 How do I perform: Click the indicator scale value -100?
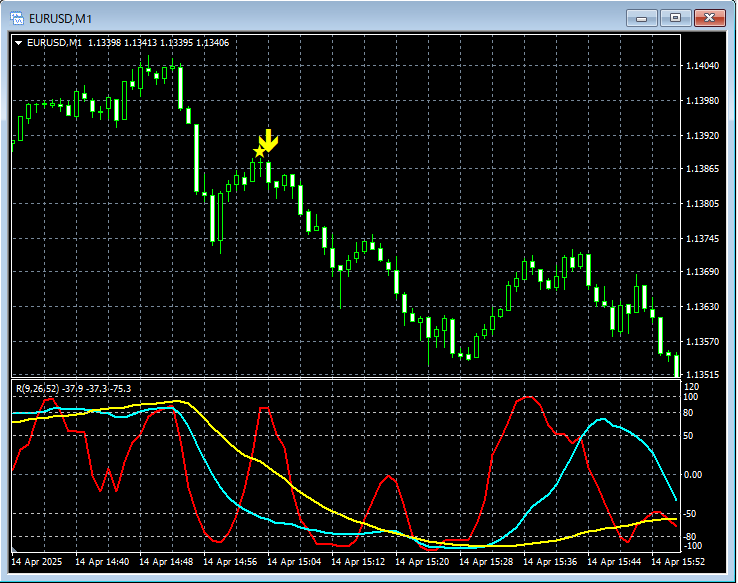[x=692, y=546]
